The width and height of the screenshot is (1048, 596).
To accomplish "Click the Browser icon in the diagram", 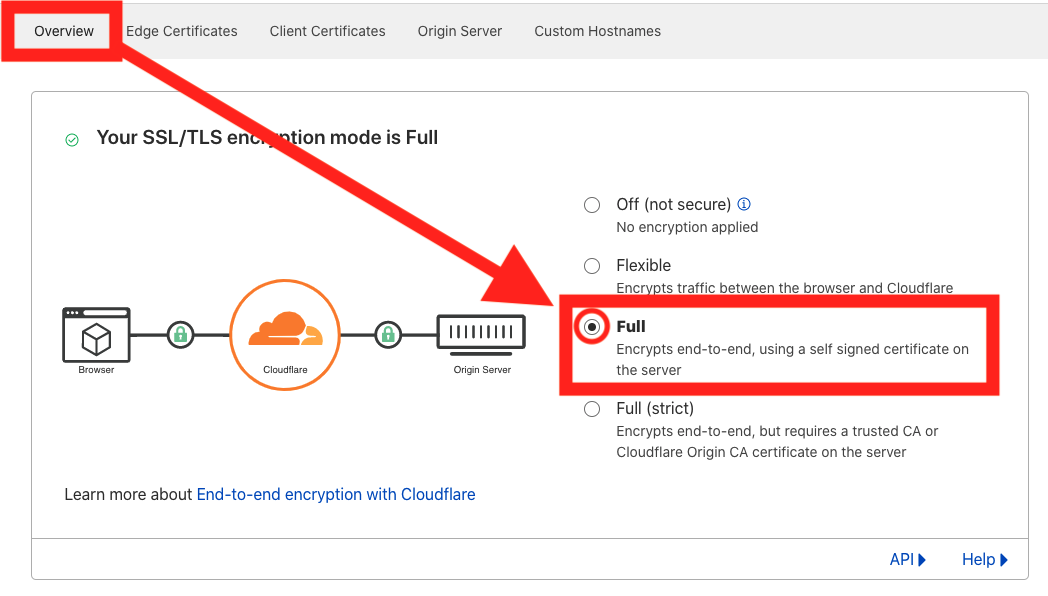I will (x=96, y=334).
